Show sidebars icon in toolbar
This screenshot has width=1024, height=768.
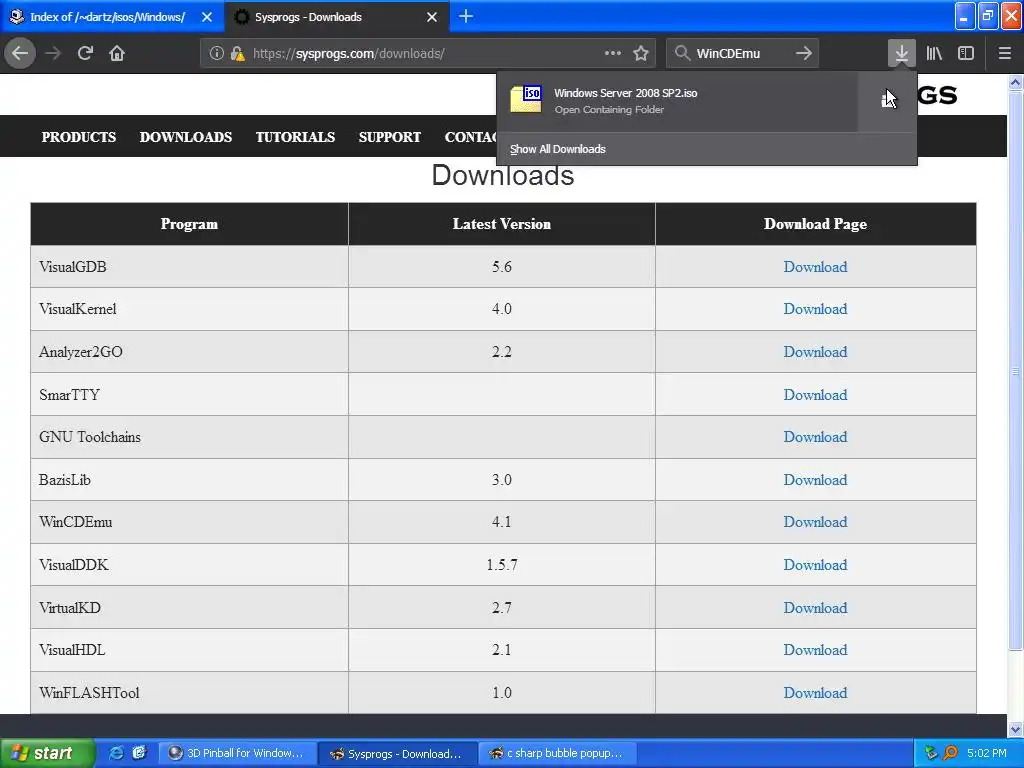point(966,53)
